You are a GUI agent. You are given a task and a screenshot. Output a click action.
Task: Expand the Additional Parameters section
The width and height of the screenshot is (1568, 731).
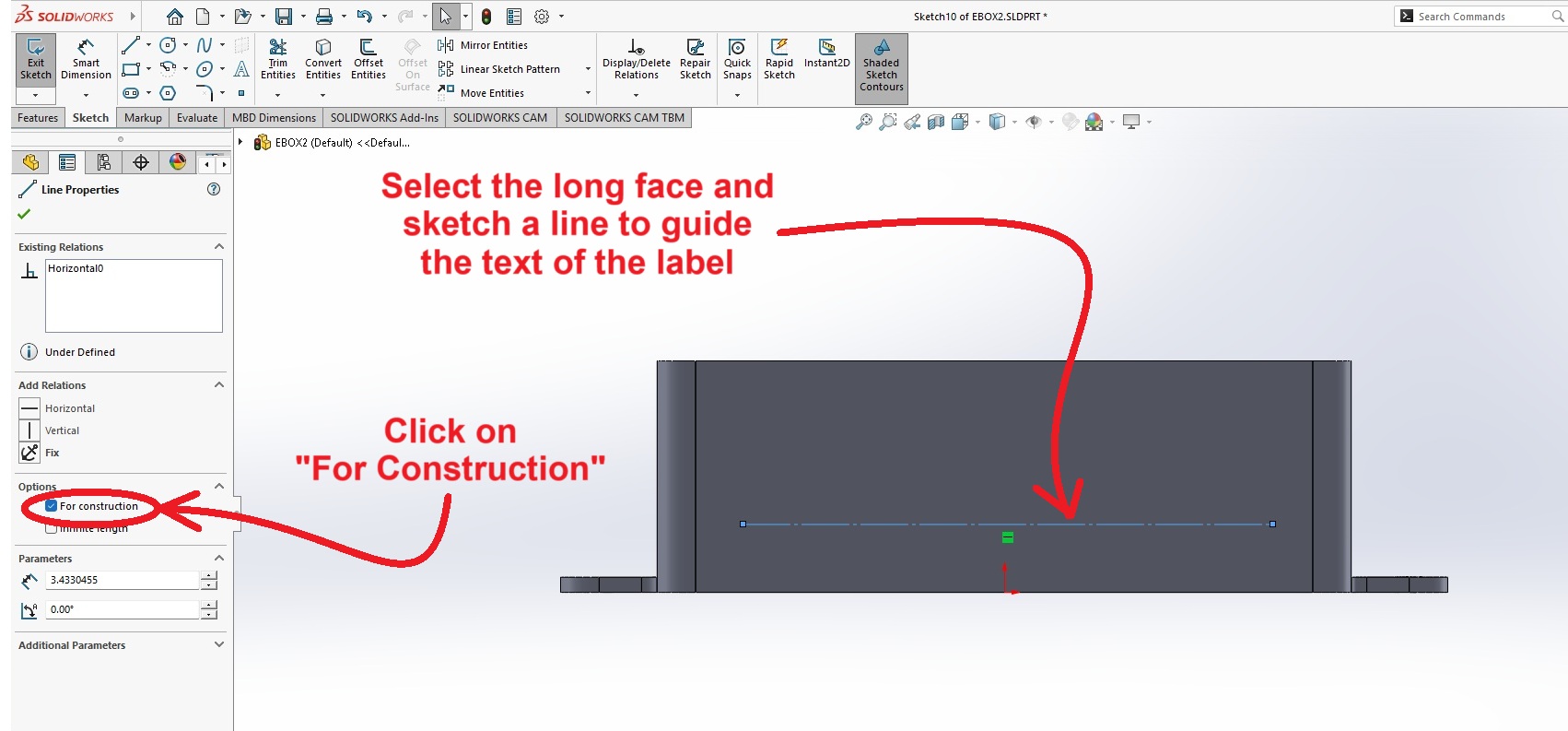[218, 644]
